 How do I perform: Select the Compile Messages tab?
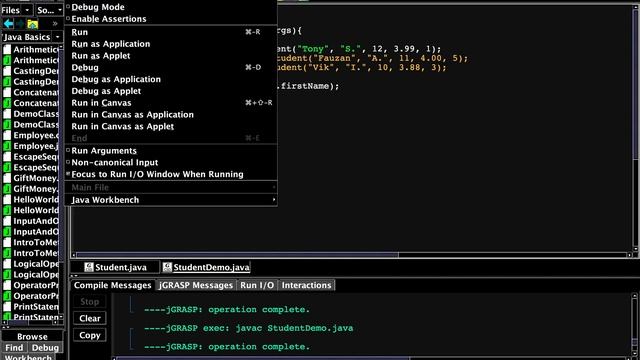tap(113, 285)
